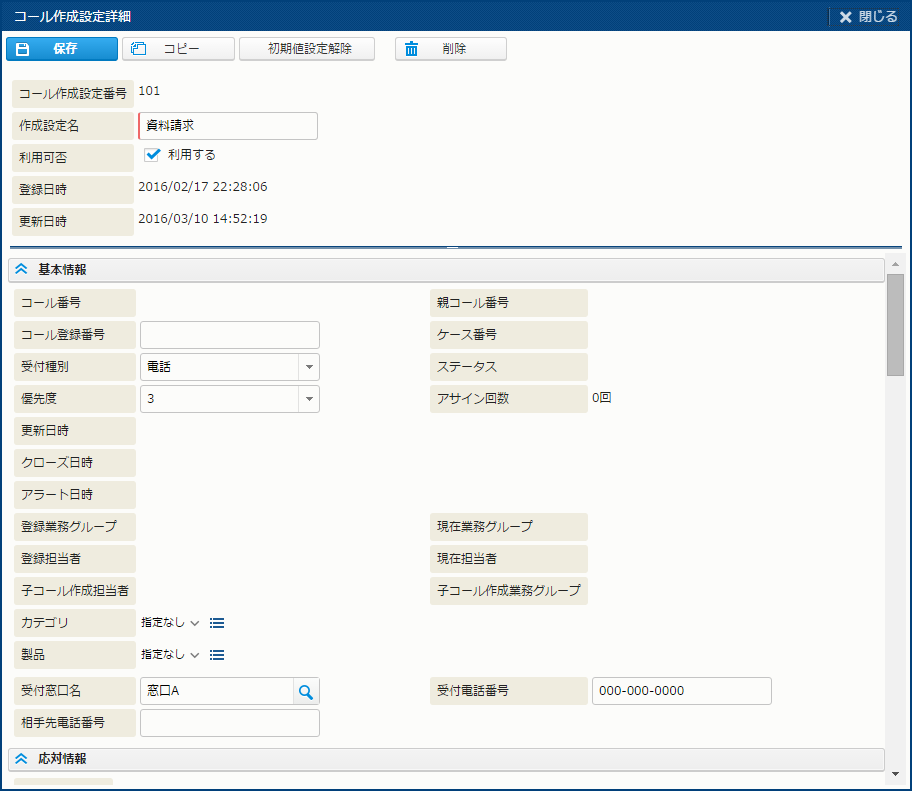Close the dialog with 閉じる
This screenshot has height=791, width=912.
click(x=868, y=16)
